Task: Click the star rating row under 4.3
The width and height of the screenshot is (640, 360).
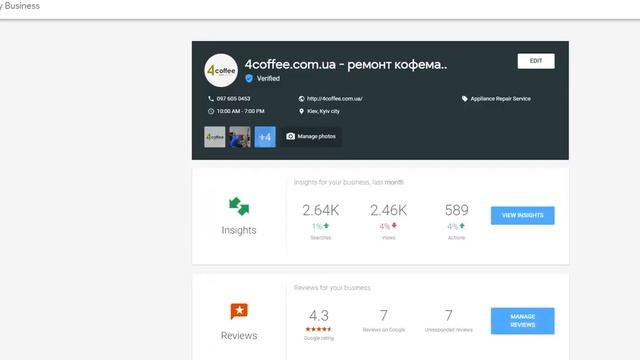Action: click(319, 329)
